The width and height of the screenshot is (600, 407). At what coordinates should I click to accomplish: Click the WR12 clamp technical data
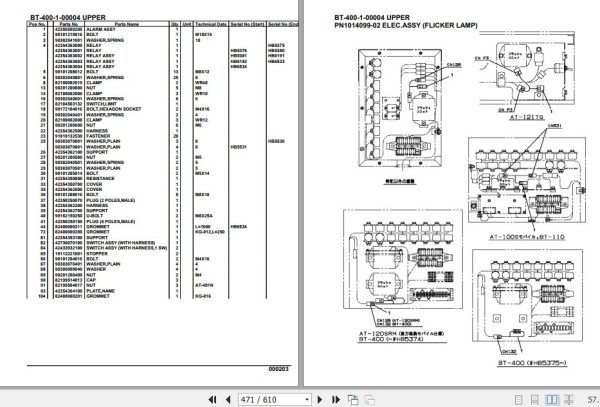click(201, 120)
